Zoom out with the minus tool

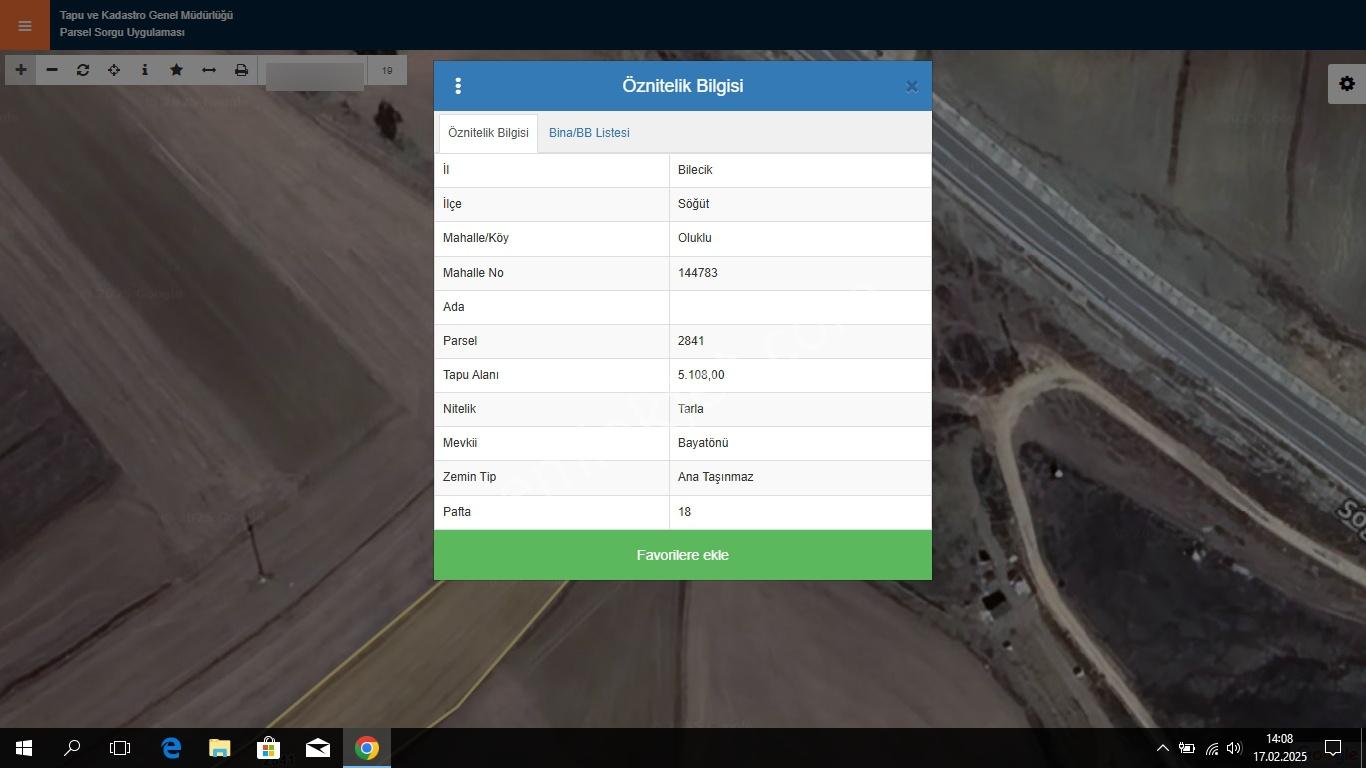(x=52, y=70)
